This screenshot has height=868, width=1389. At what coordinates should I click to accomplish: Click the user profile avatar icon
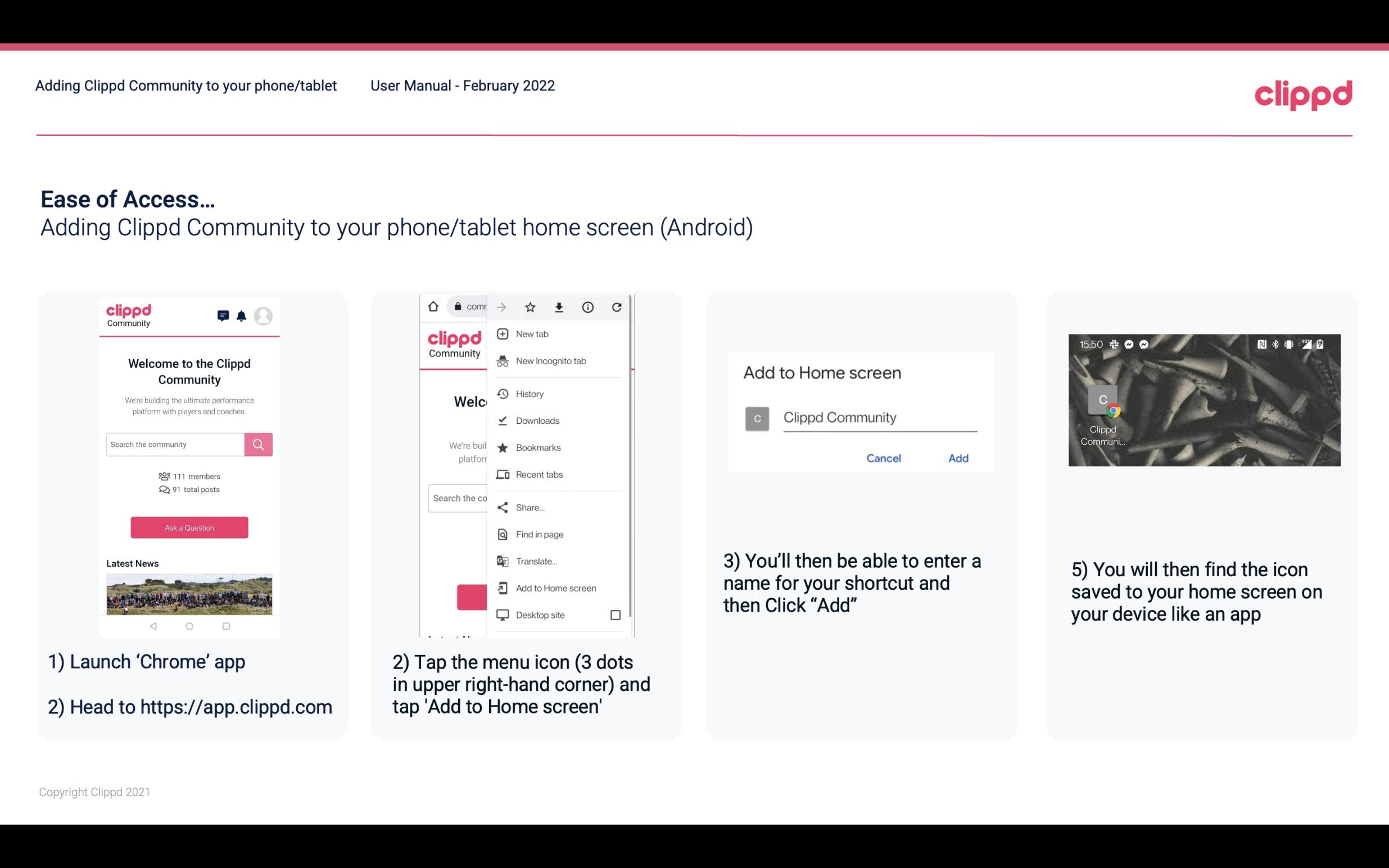coord(264,315)
